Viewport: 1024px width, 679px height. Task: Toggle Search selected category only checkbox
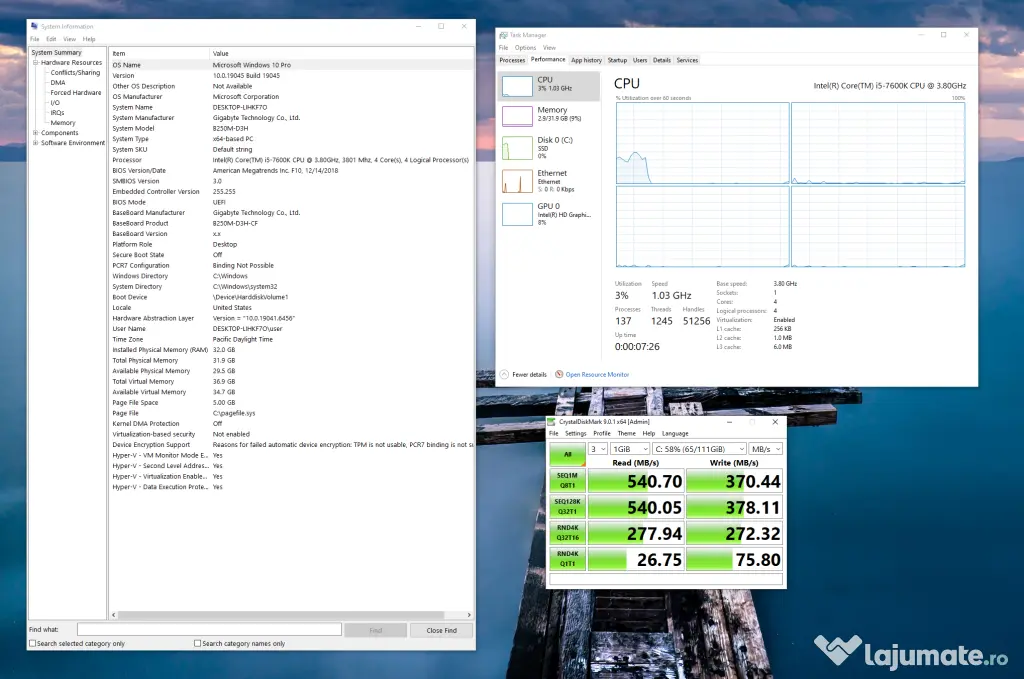pos(33,644)
